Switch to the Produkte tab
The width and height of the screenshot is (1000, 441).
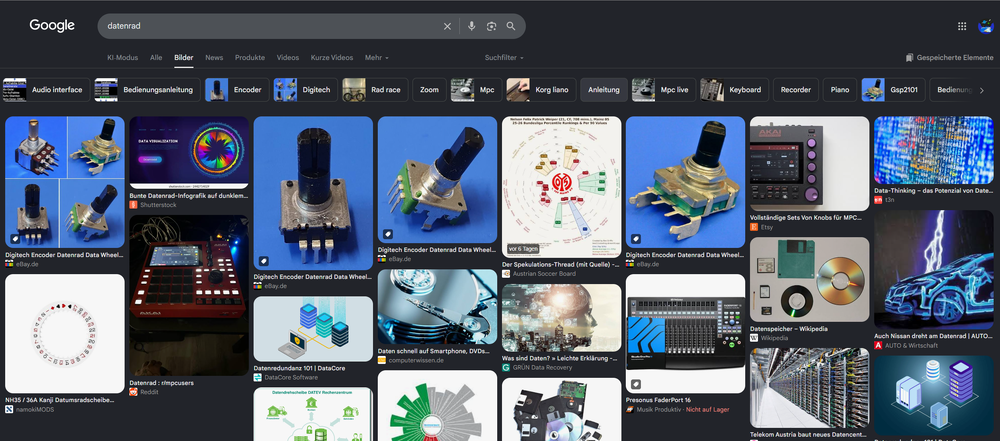(x=250, y=57)
